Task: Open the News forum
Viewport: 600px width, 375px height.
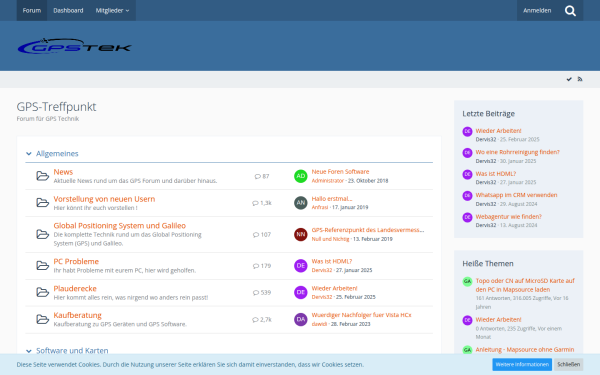Action: coord(63,172)
